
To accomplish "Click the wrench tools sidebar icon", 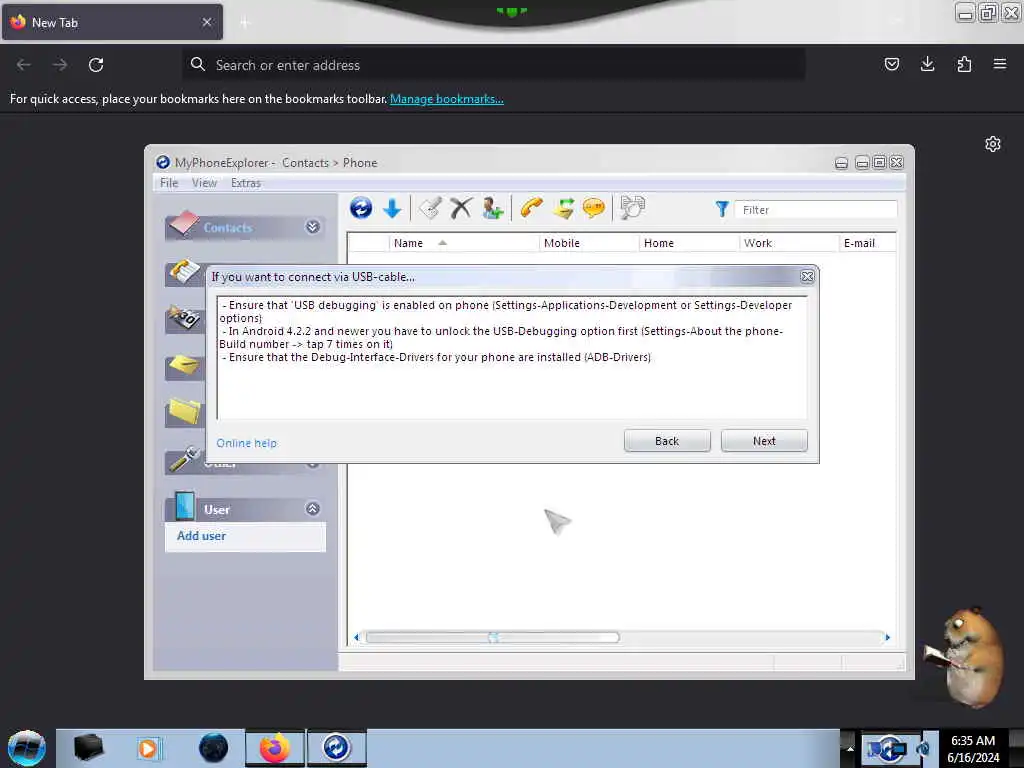I will [x=184, y=459].
